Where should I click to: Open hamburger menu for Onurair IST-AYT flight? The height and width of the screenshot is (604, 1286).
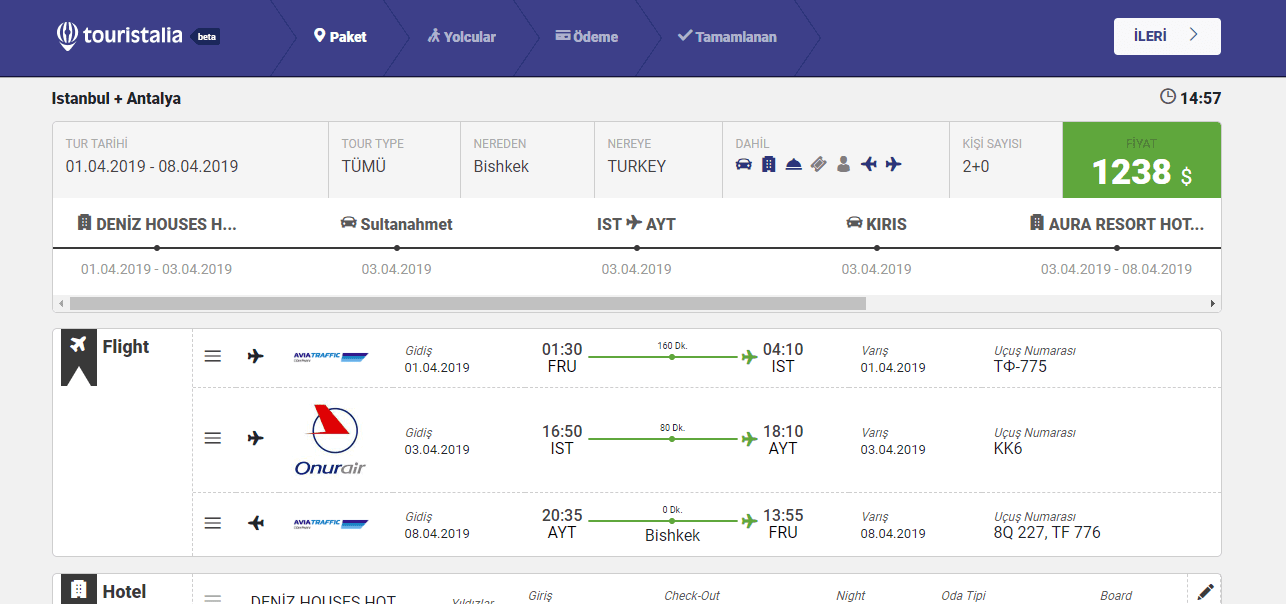tap(212, 438)
